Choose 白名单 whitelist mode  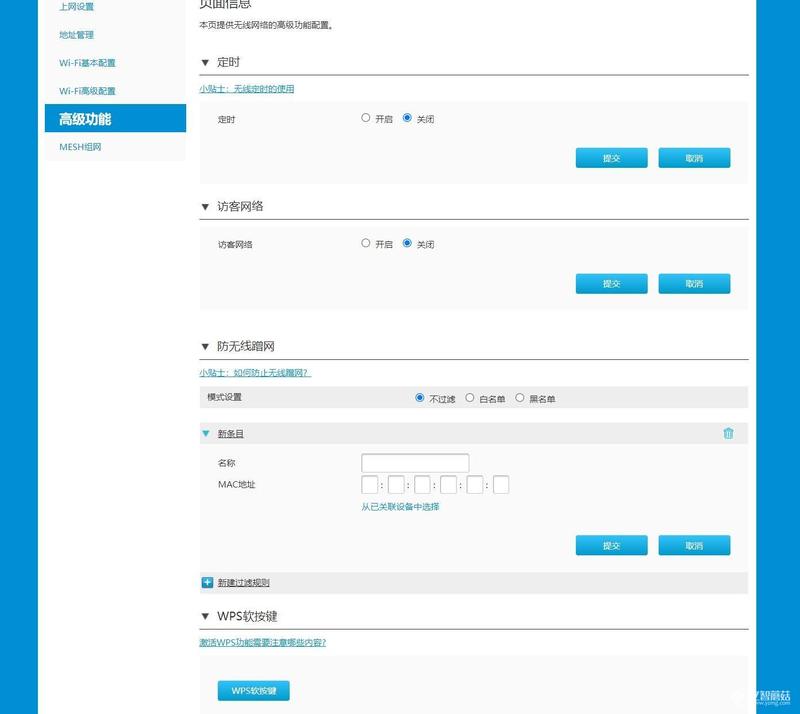tap(469, 398)
